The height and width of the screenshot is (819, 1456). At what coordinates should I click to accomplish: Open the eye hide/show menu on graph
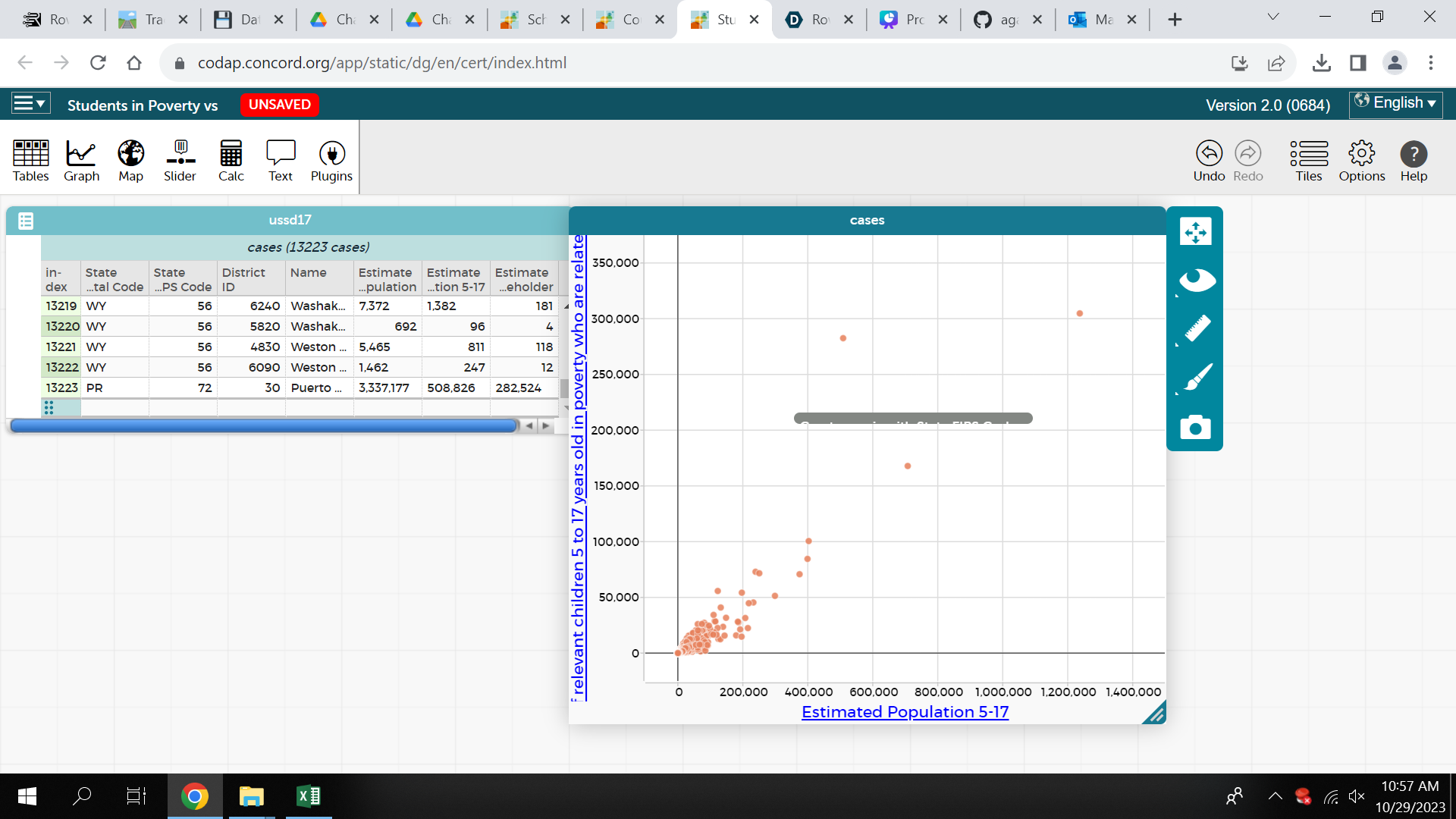(1195, 281)
